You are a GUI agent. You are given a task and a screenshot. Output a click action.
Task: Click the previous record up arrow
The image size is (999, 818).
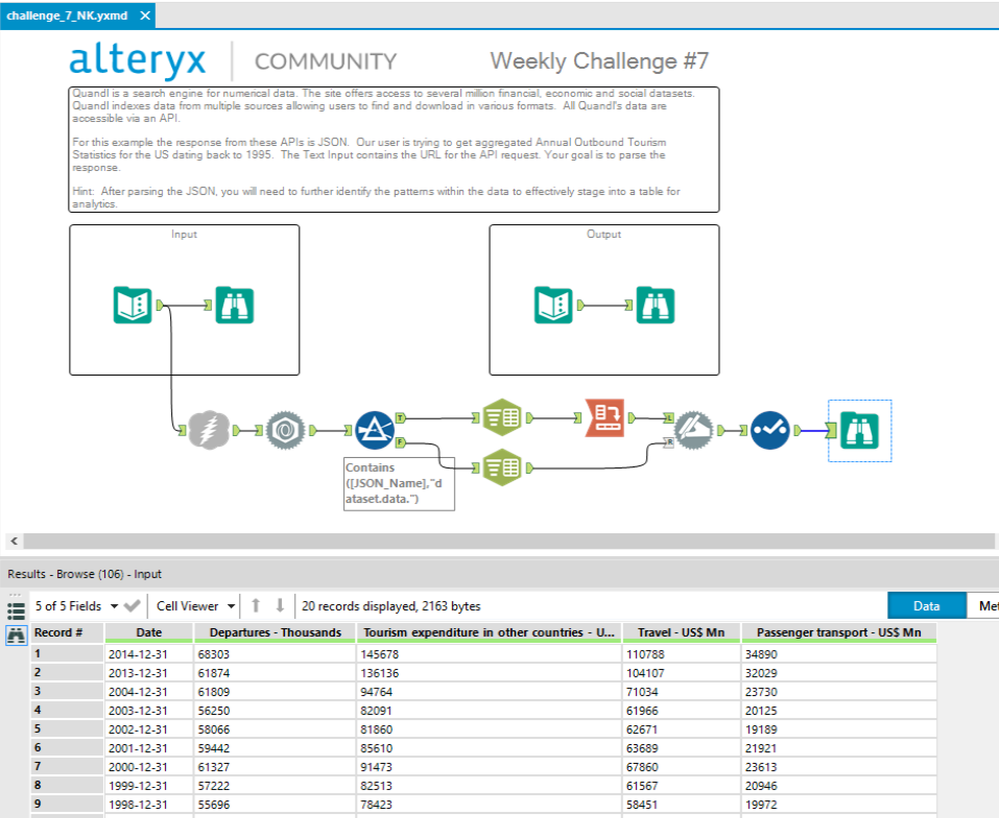[x=255, y=605]
